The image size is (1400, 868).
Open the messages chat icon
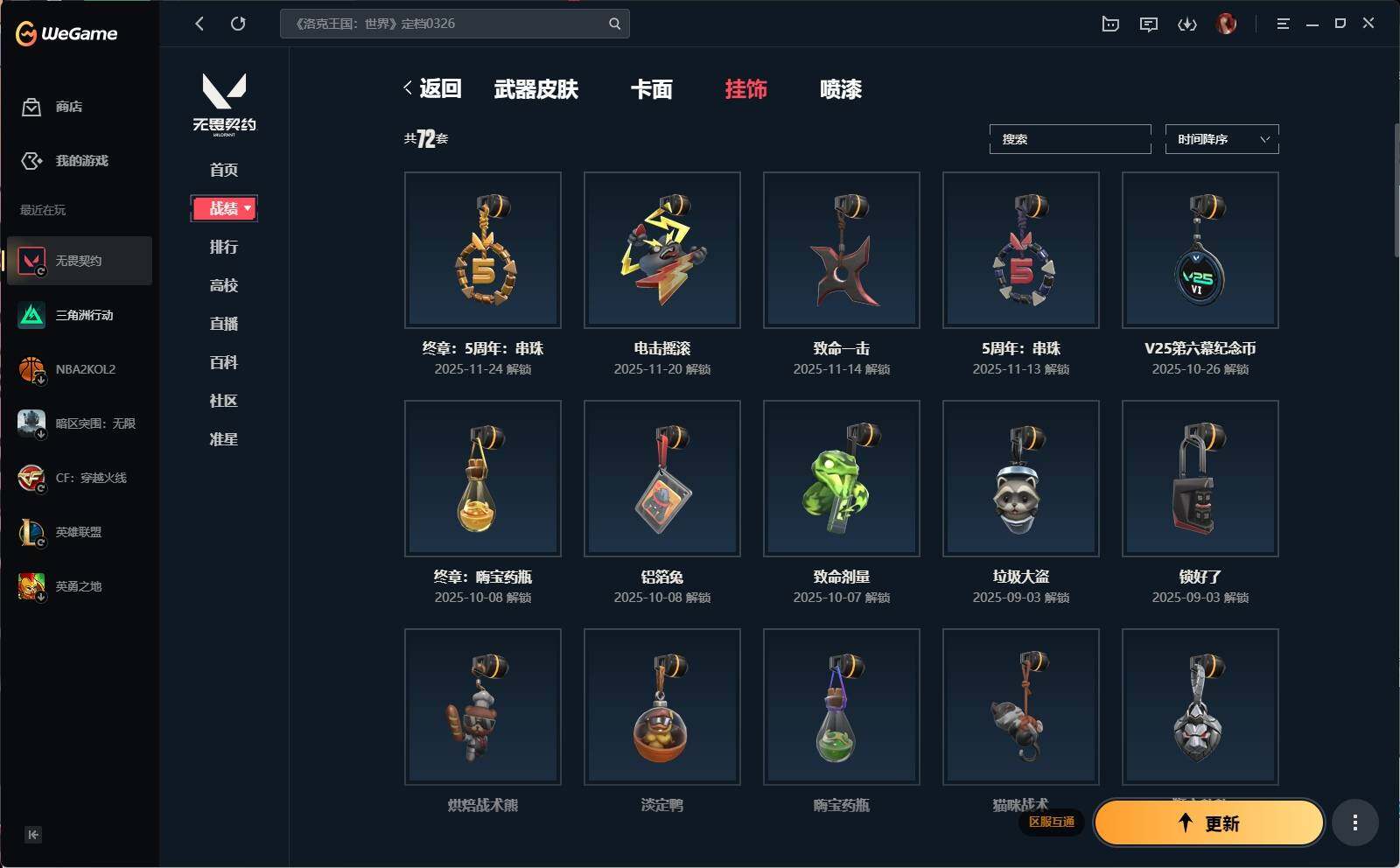coord(1148,24)
